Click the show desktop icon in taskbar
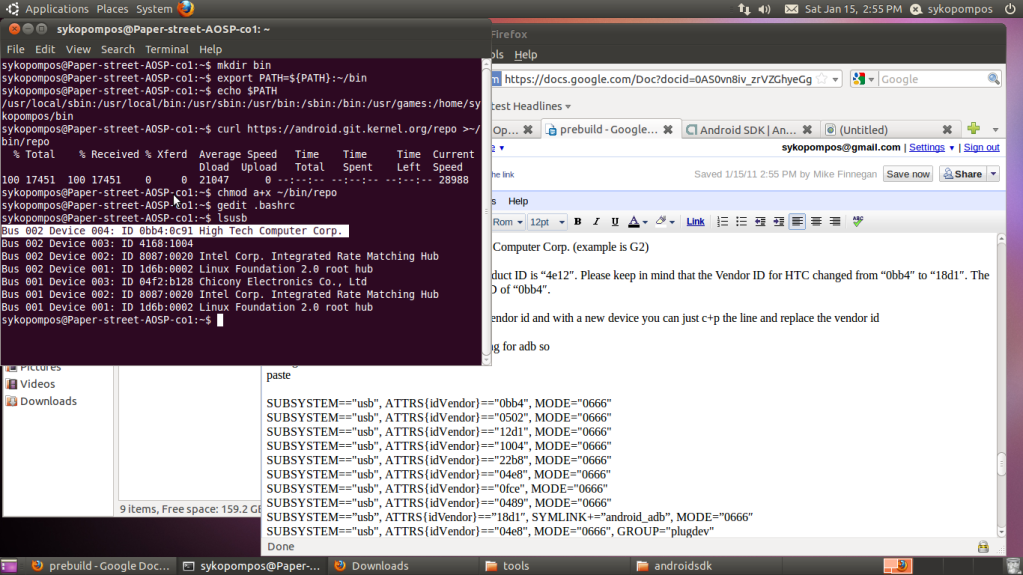The image size is (1023, 575). click(x=9, y=566)
